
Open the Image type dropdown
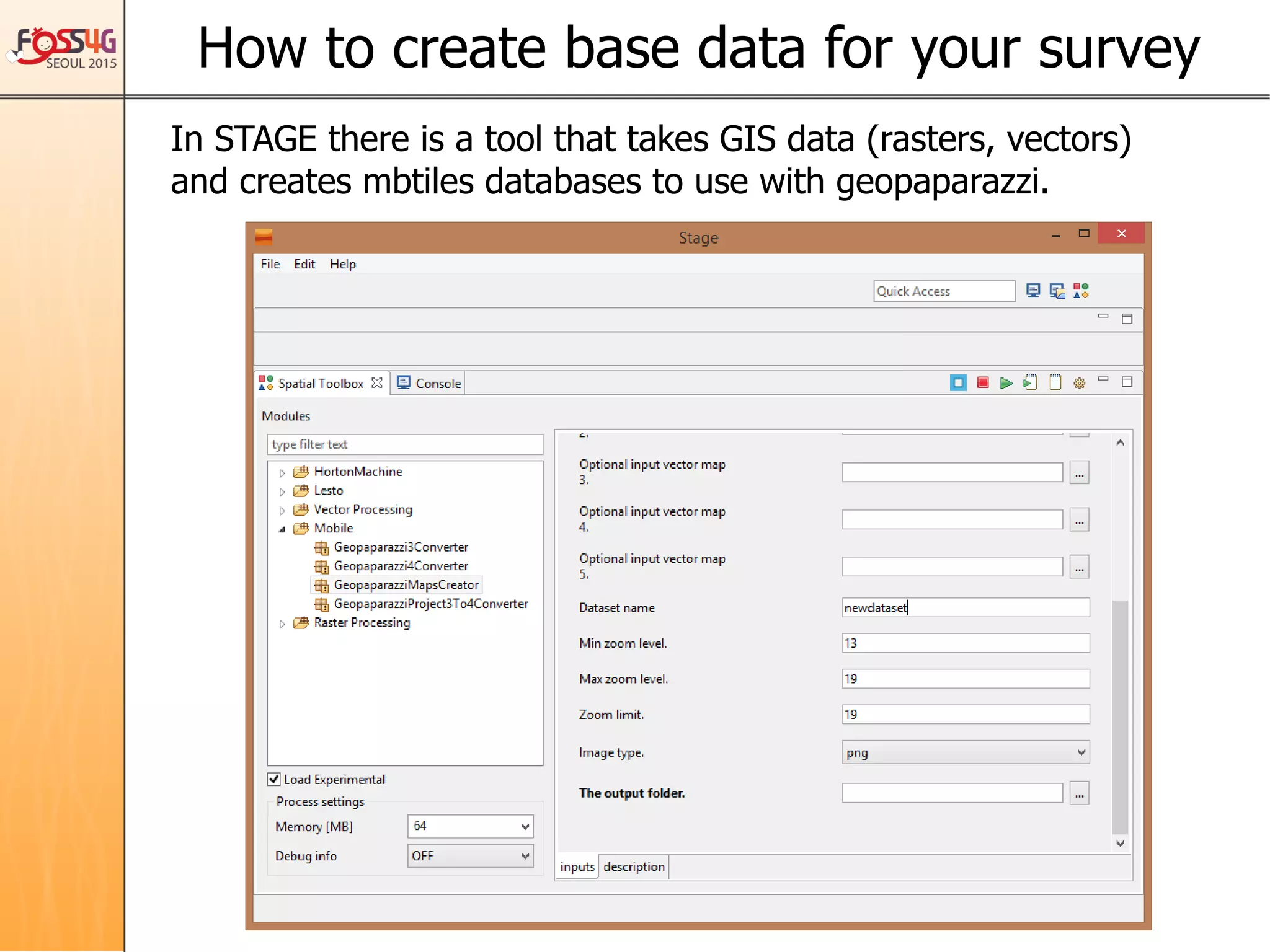click(x=966, y=752)
